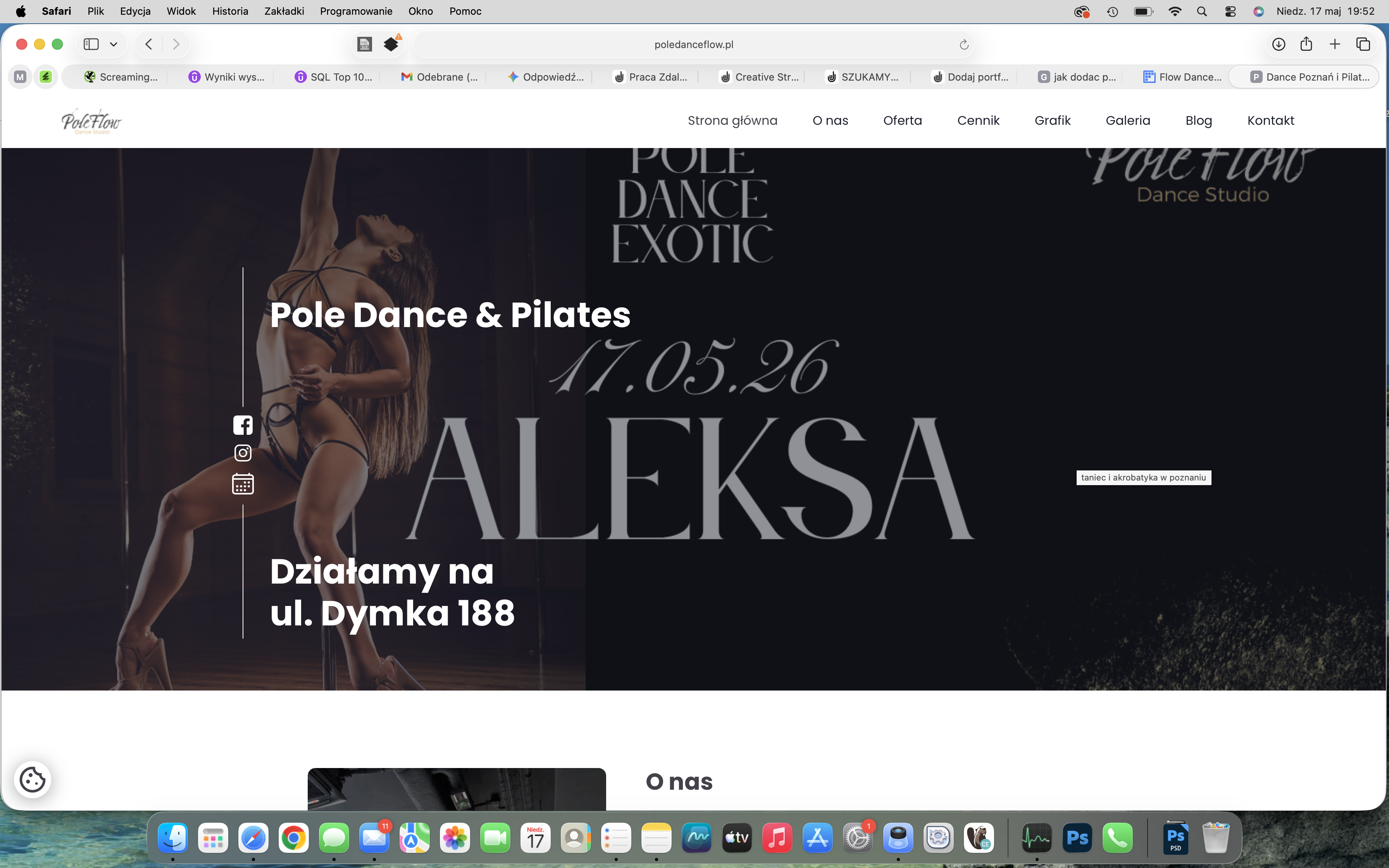Toggle the Safari sidebar
Image resolution: width=1389 pixels, height=868 pixels.
[x=91, y=44]
